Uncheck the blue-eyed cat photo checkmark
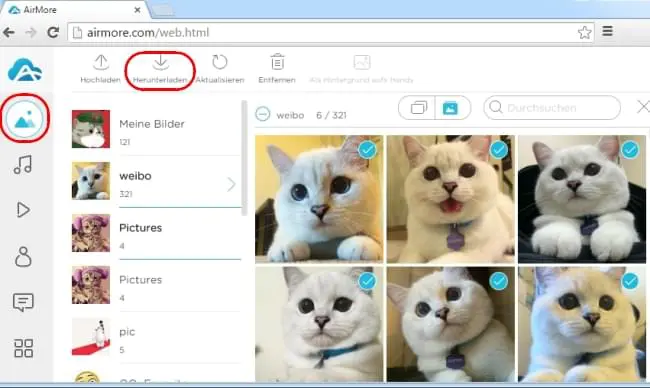Screen dimensions: 650x388 click(367, 150)
